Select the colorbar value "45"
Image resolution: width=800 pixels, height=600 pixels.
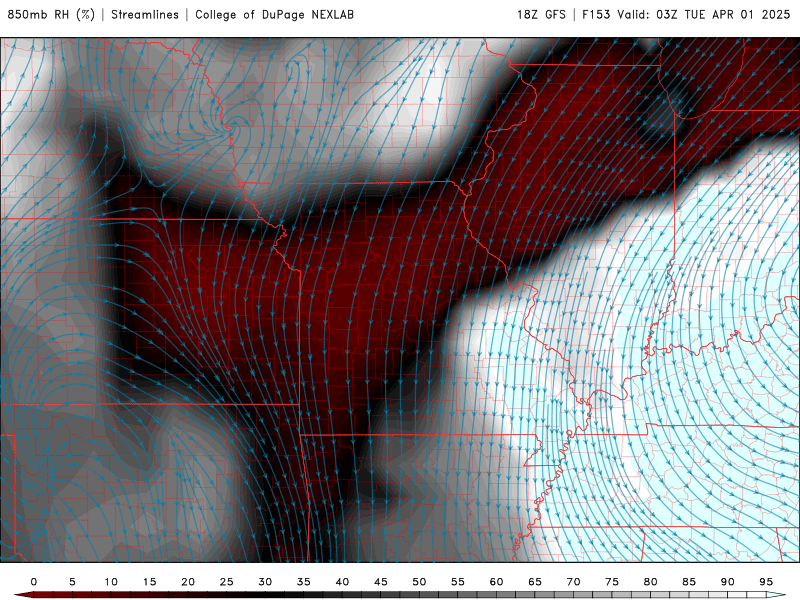[x=381, y=582]
